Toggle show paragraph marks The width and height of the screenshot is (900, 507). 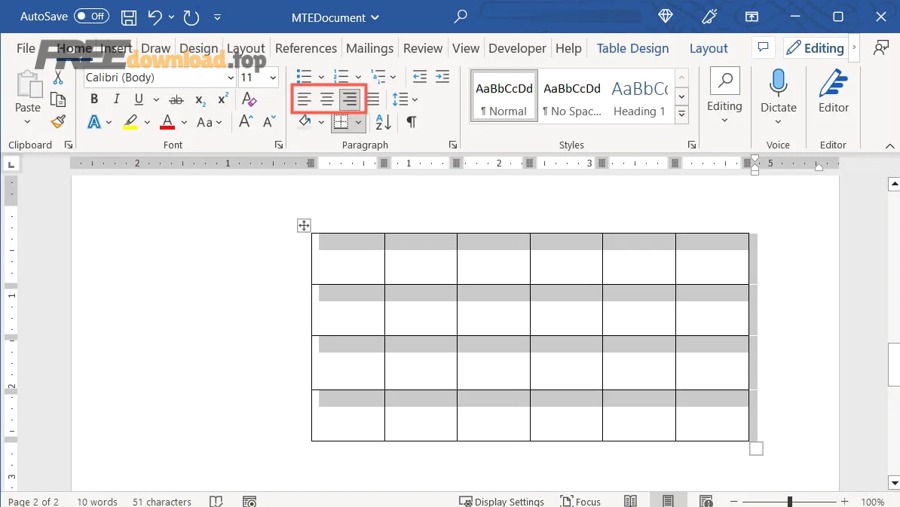(x=411, y=122)
